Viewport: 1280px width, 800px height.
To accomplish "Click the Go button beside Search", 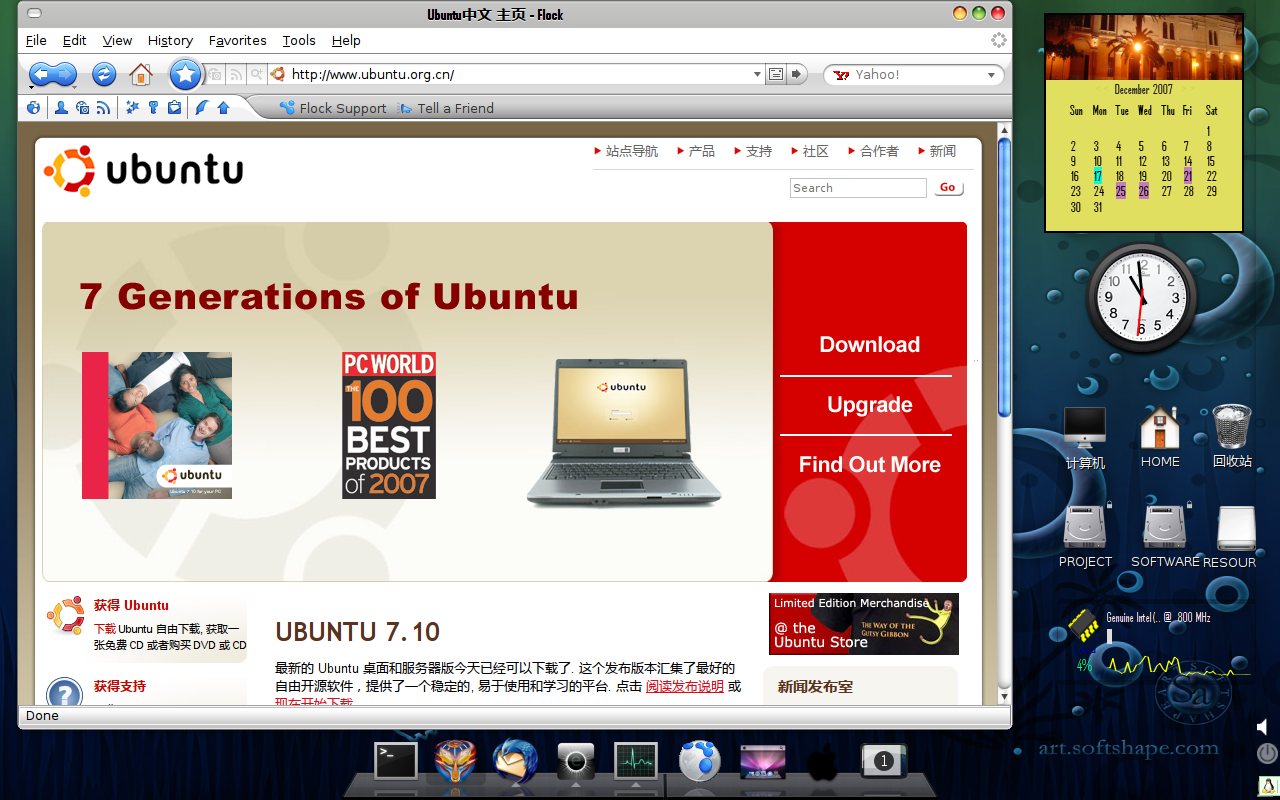I will (x=948, y=187).
